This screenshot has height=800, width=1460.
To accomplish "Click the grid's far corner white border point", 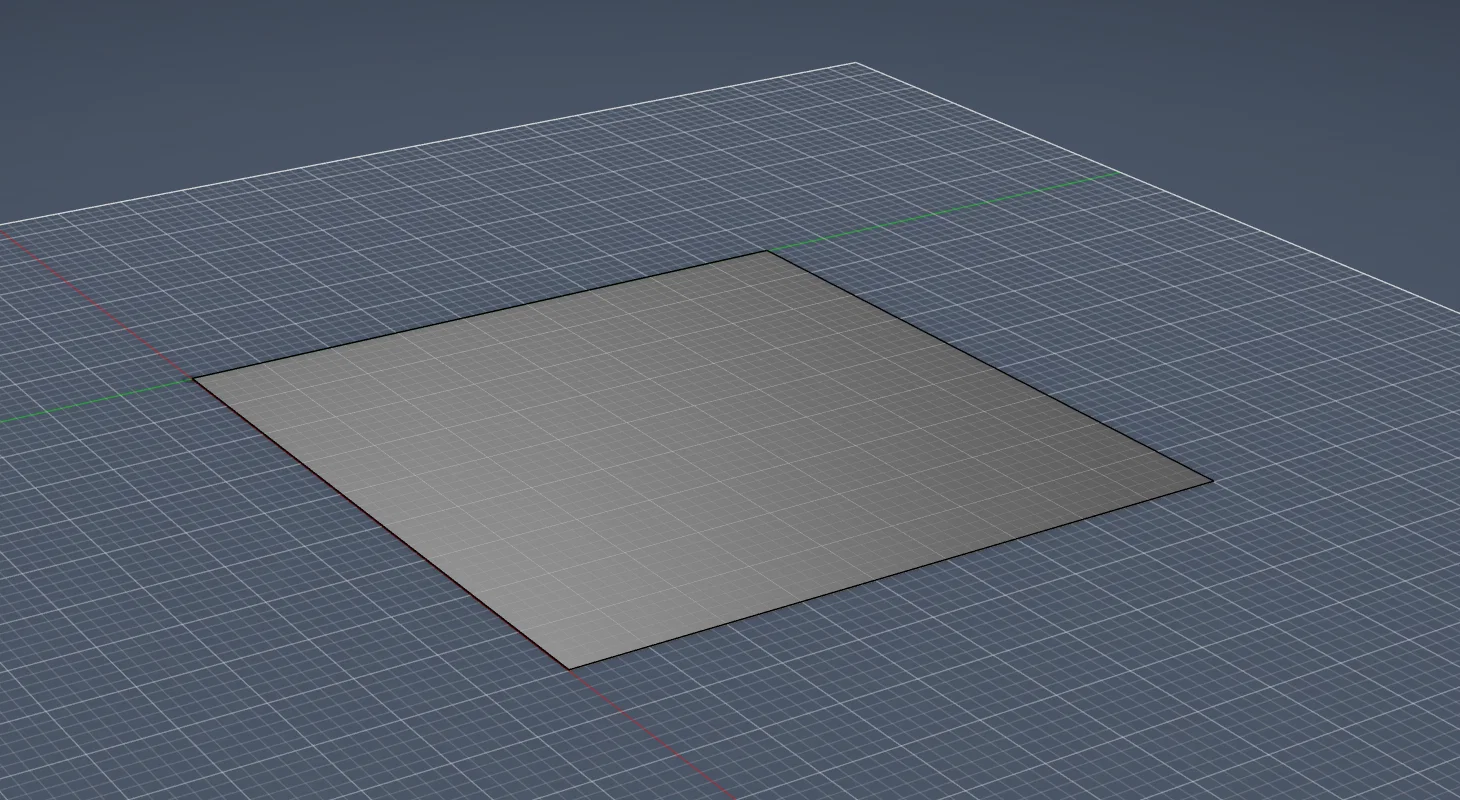I will pos(856,63).
